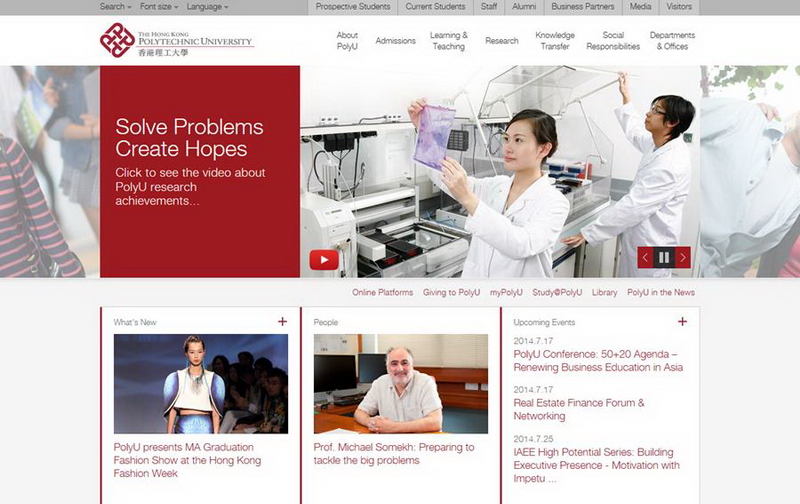
Task: Select the Alumni tab
Action: 524,7
